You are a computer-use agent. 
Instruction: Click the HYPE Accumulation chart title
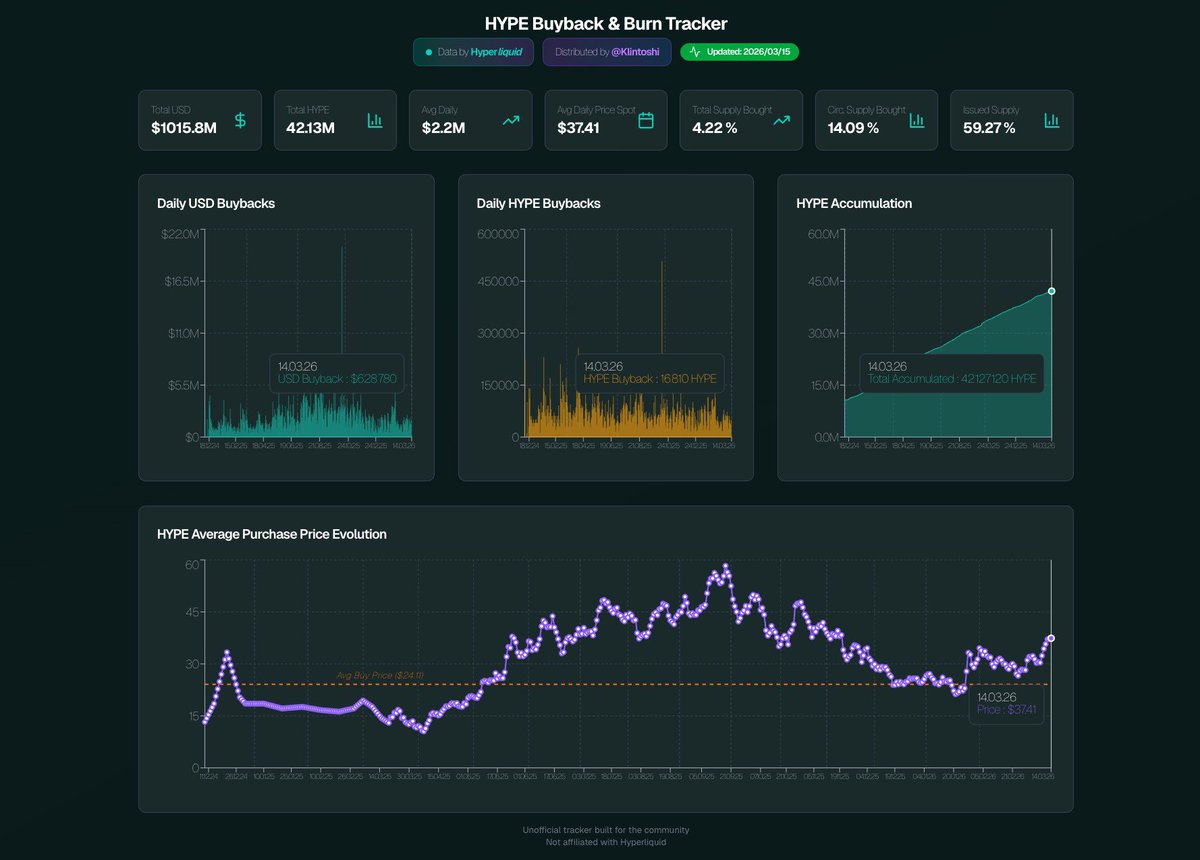(854, 203)
